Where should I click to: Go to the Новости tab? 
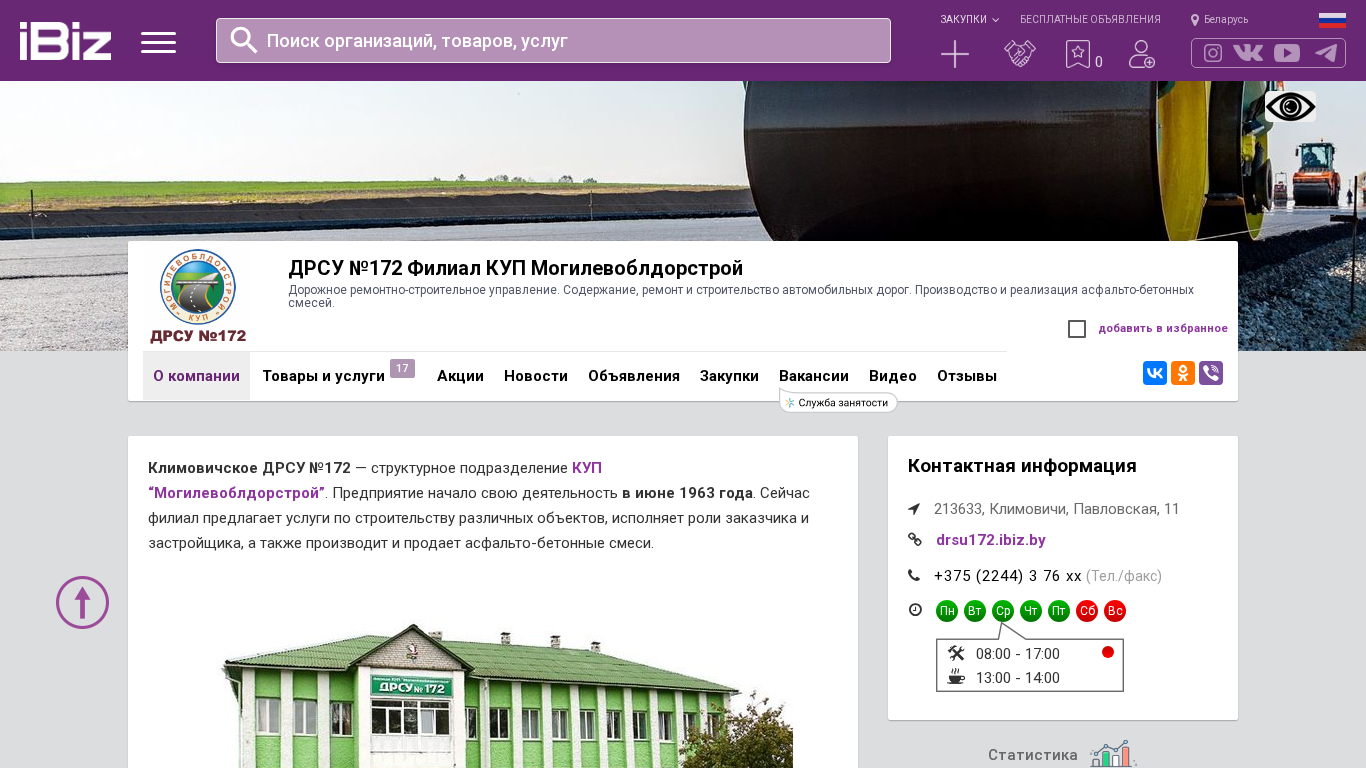[536, 376]
